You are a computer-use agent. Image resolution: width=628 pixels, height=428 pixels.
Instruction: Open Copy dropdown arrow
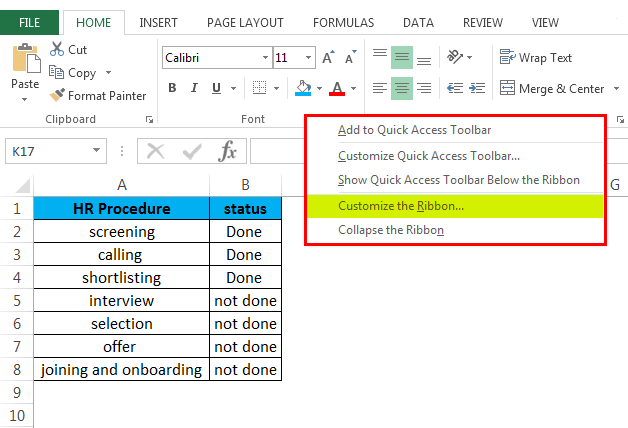pos(109,72)
